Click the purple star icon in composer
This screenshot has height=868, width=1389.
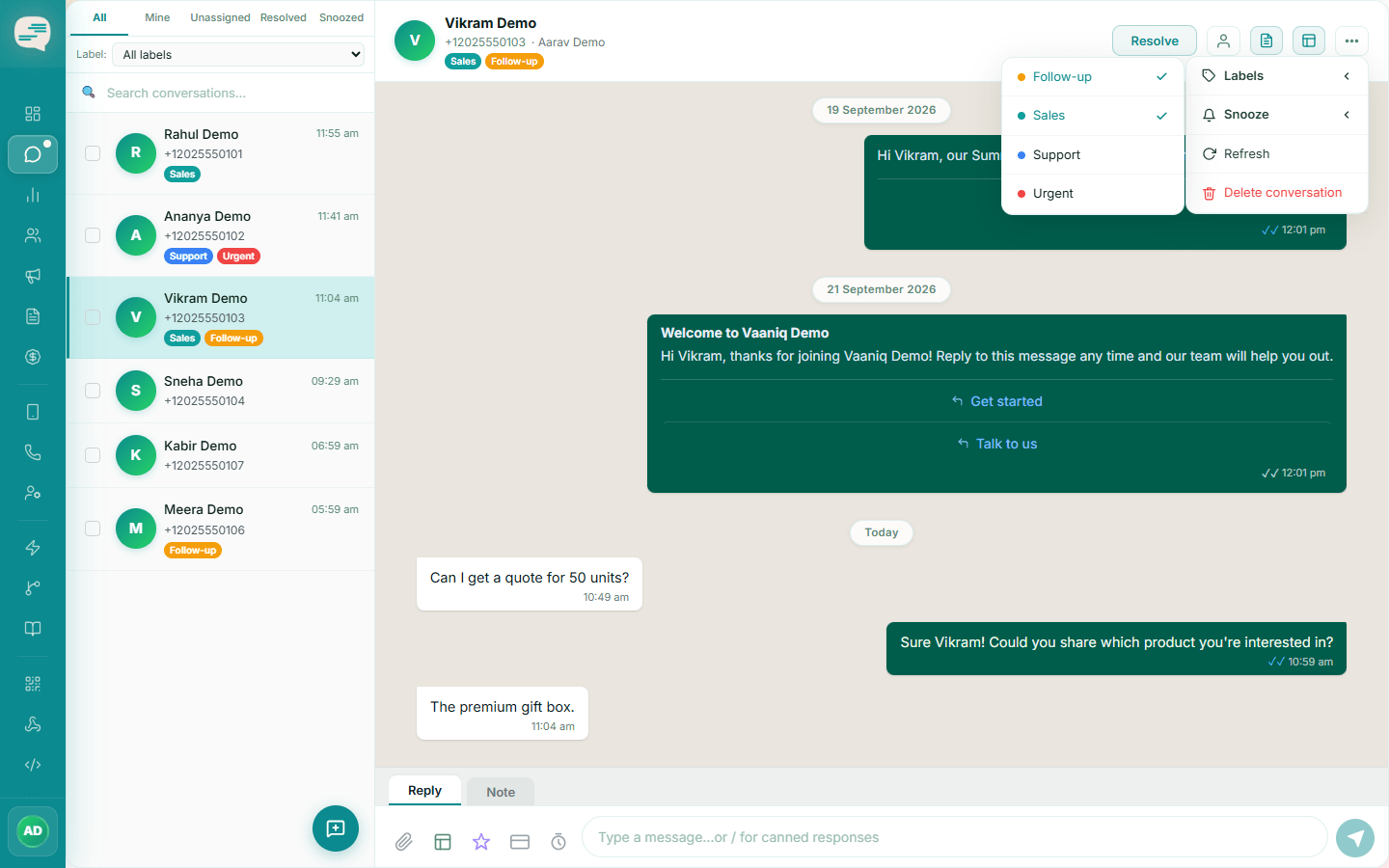(481, 842)
